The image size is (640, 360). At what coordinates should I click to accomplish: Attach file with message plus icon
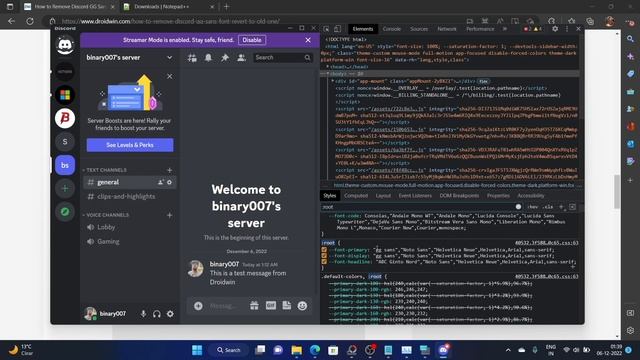point(198,306)
